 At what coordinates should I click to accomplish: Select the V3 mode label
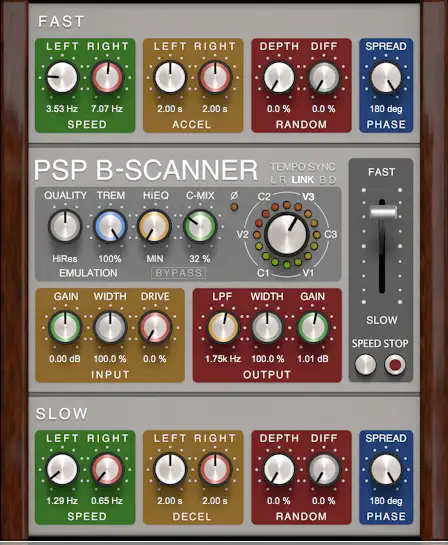pos(308,197)
